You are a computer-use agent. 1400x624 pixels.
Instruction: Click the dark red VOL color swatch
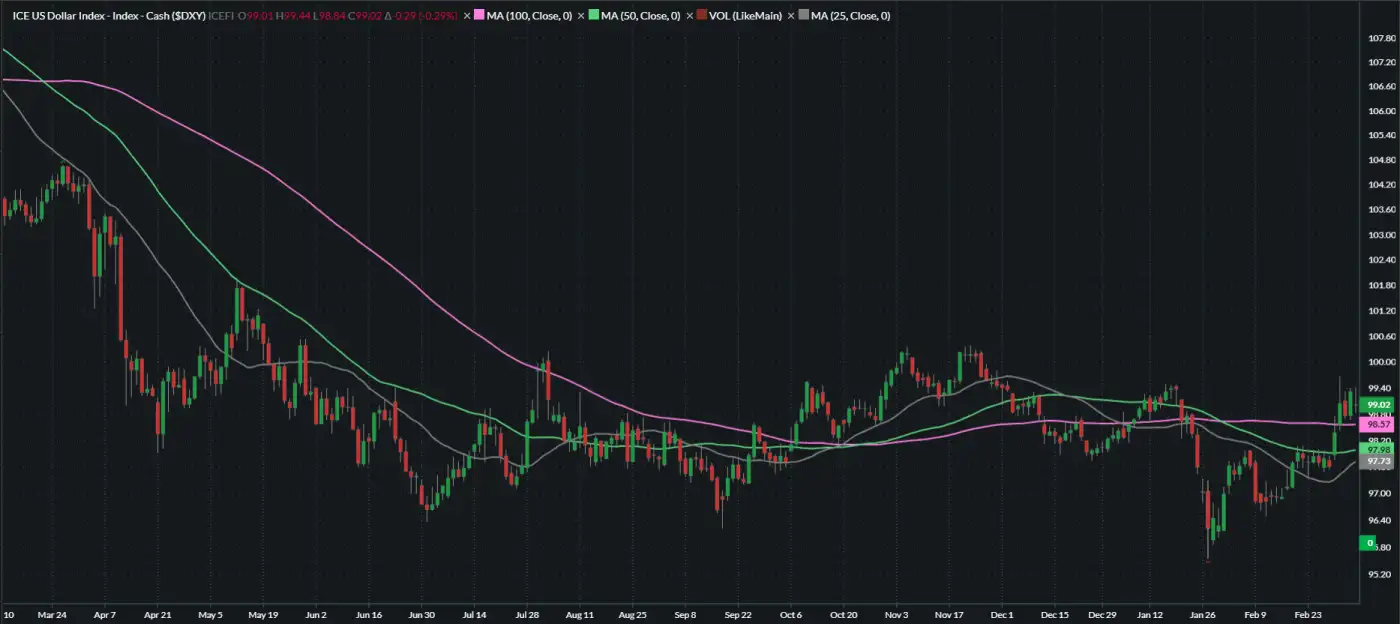pos(701,16)
